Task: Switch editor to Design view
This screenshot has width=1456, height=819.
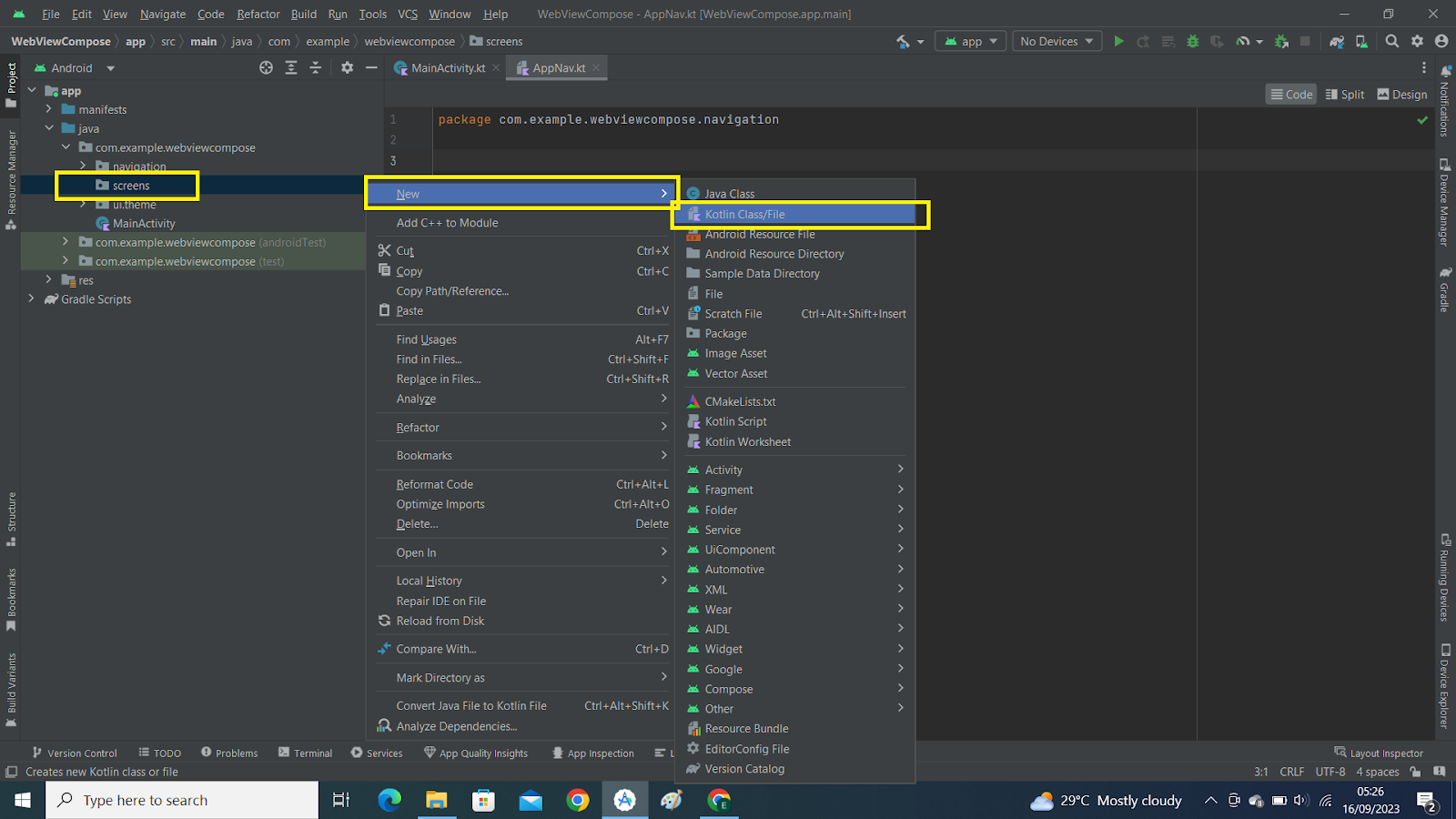Action: coord(1402,94)
